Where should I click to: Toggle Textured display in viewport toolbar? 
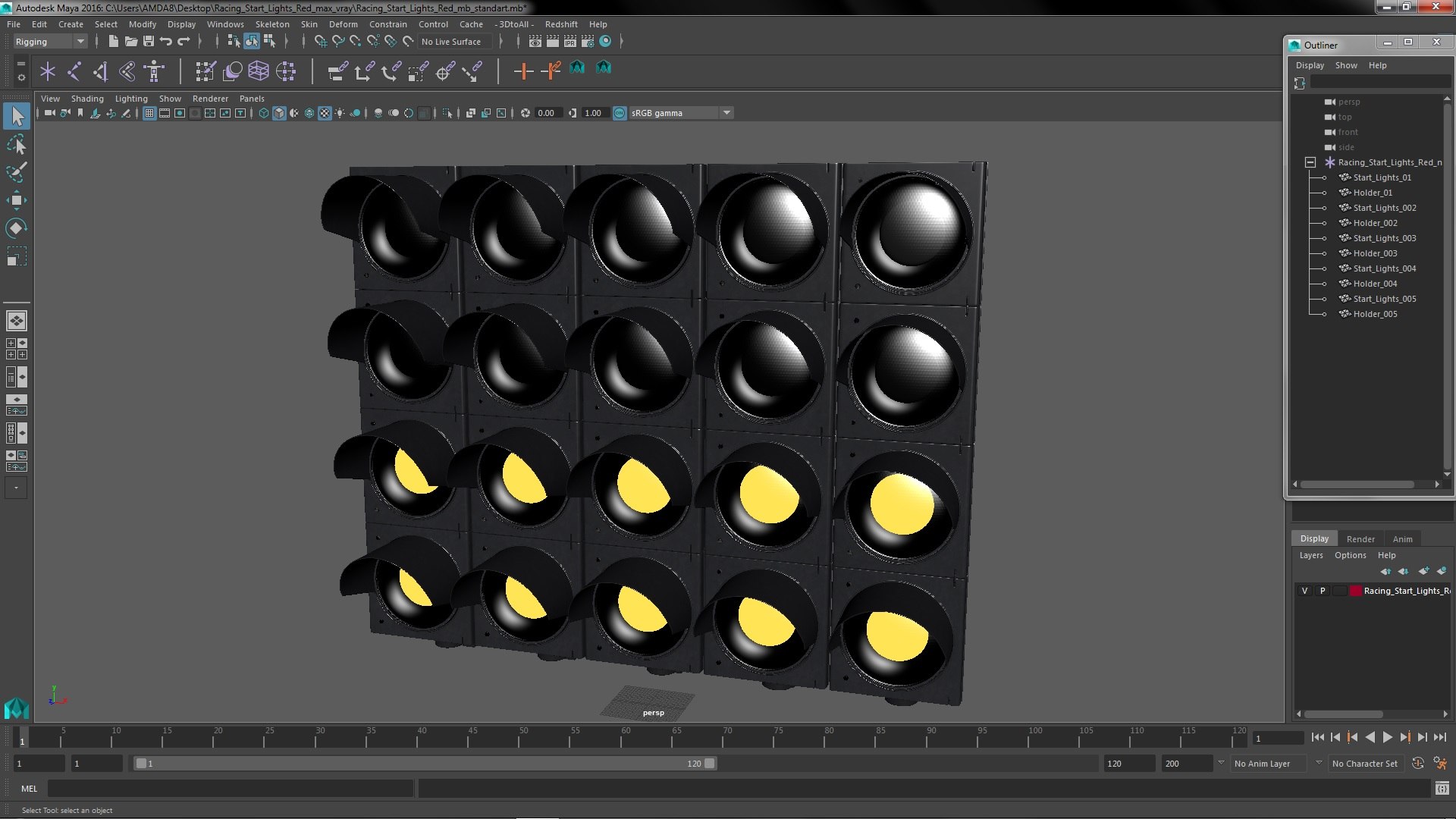click(x=325, y=113)
